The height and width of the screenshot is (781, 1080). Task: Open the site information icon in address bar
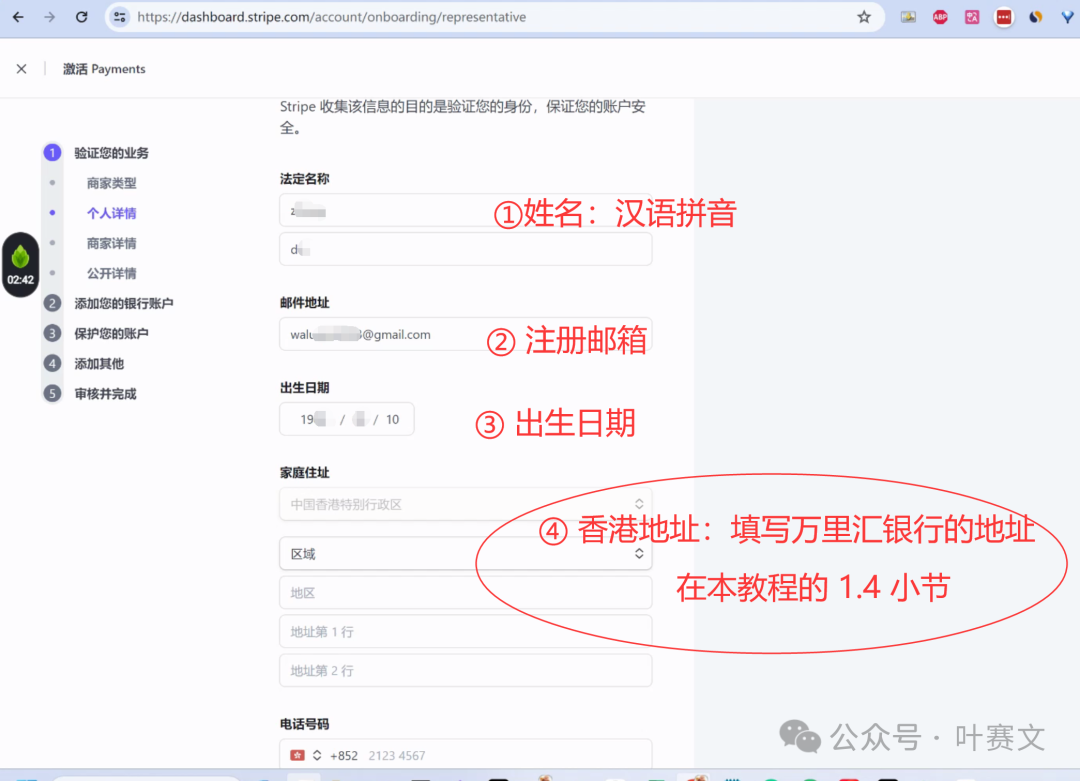click(x=120, y=17)
